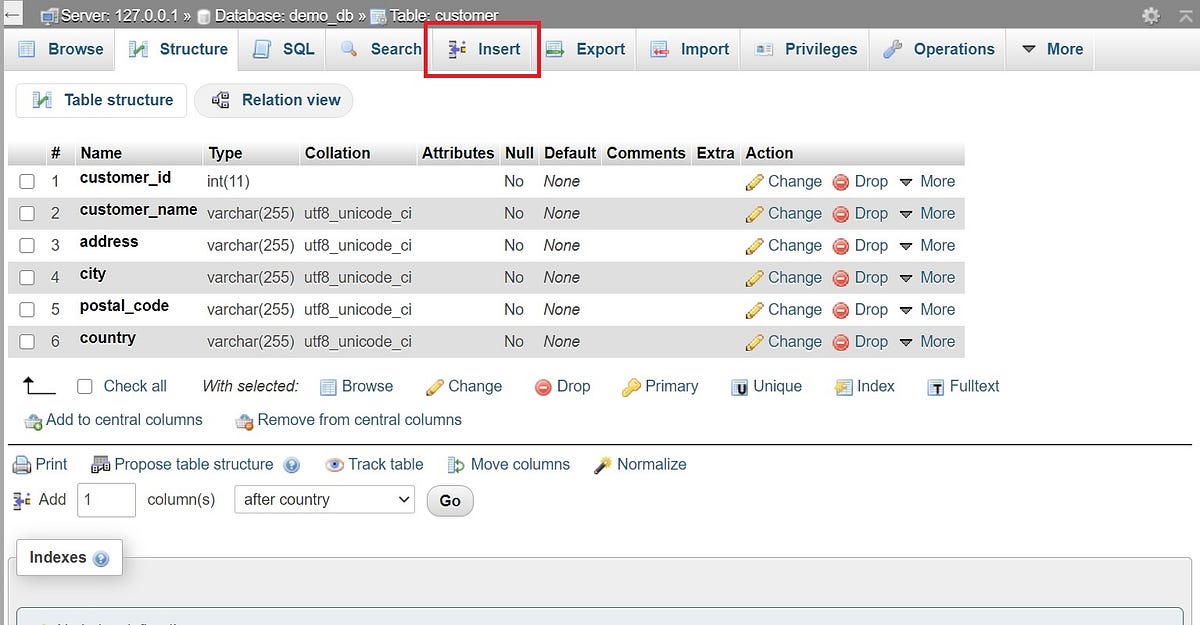
Task: Open the Print view via printer icon
Action: 23,464
